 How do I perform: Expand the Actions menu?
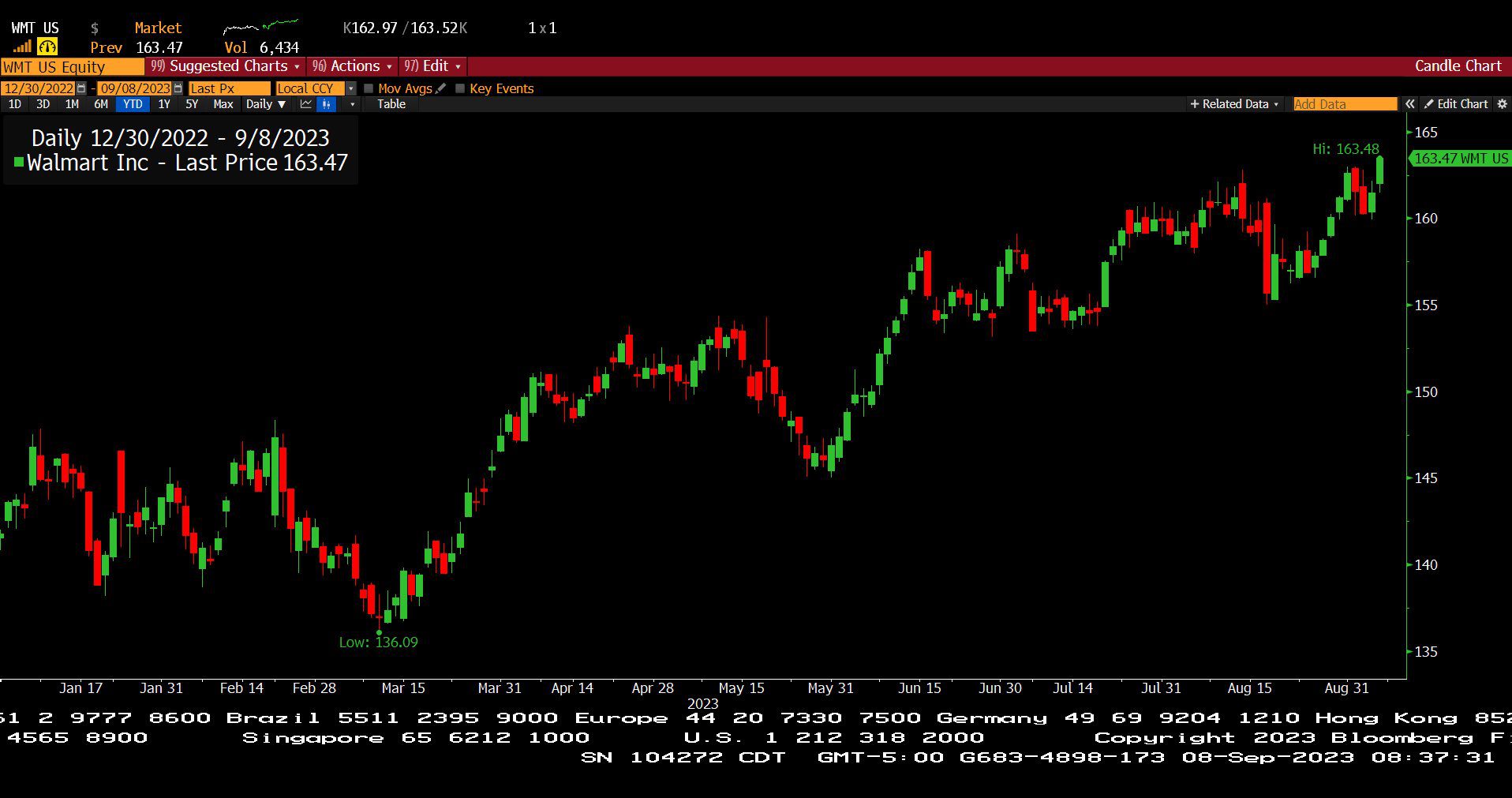tap(352, 66)
